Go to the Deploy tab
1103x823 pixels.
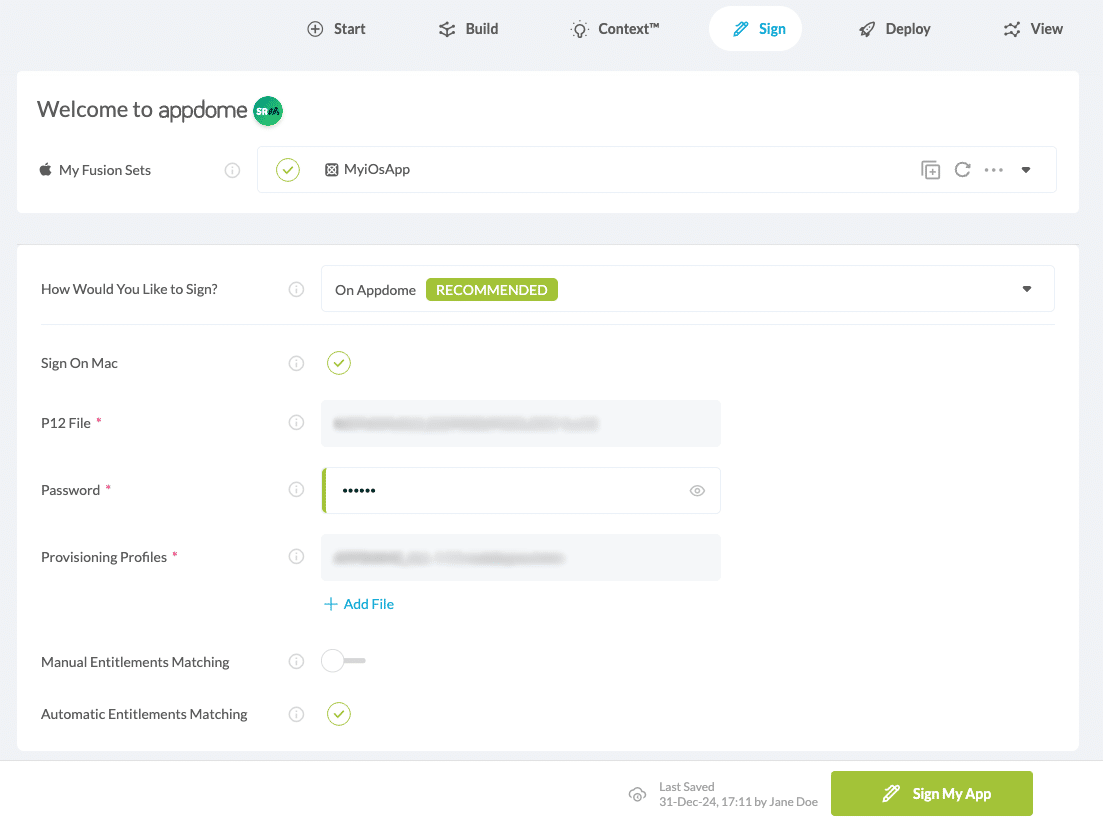point(894,29)
